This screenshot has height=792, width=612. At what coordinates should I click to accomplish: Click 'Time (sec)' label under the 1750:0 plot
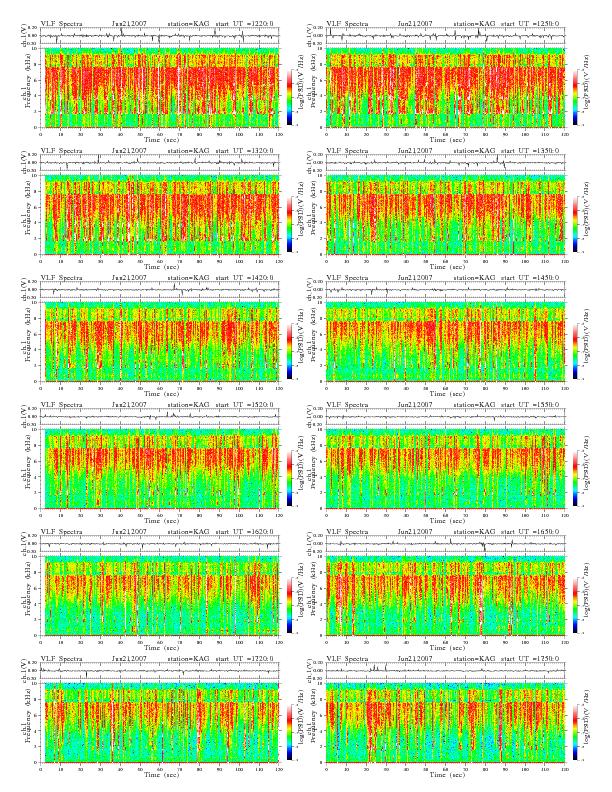pos(445,774)
